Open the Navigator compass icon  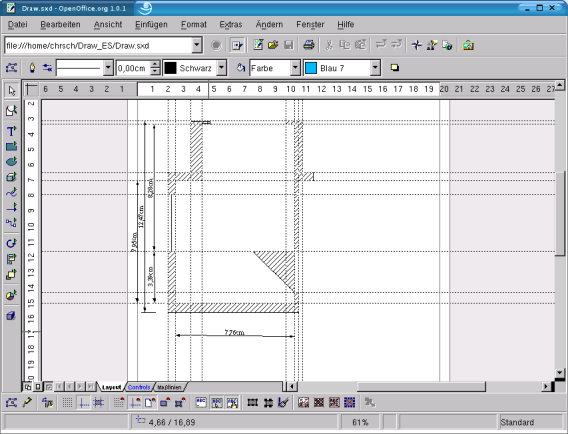coord(417,45)
